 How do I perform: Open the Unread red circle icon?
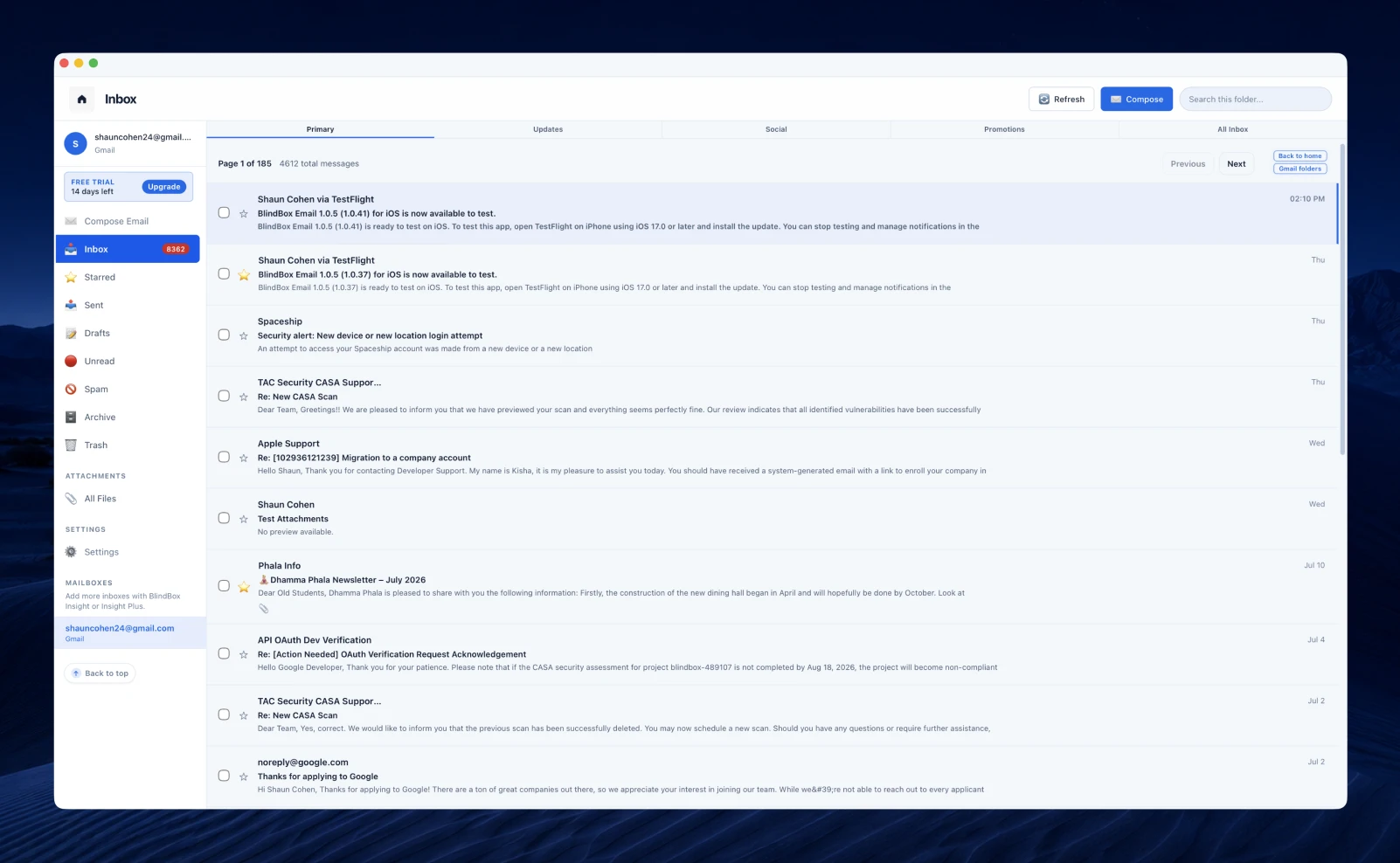71,362
